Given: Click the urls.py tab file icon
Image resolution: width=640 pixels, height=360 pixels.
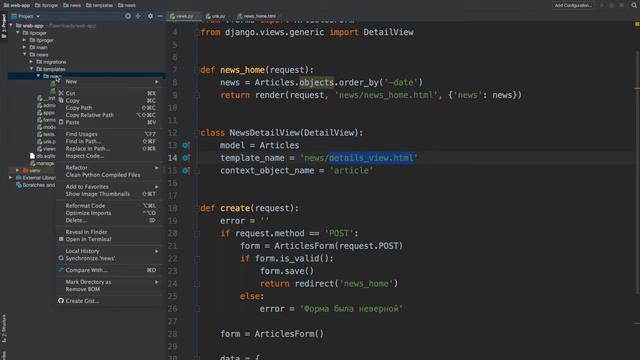Looking at the screenshot, I should coord(209,16).
